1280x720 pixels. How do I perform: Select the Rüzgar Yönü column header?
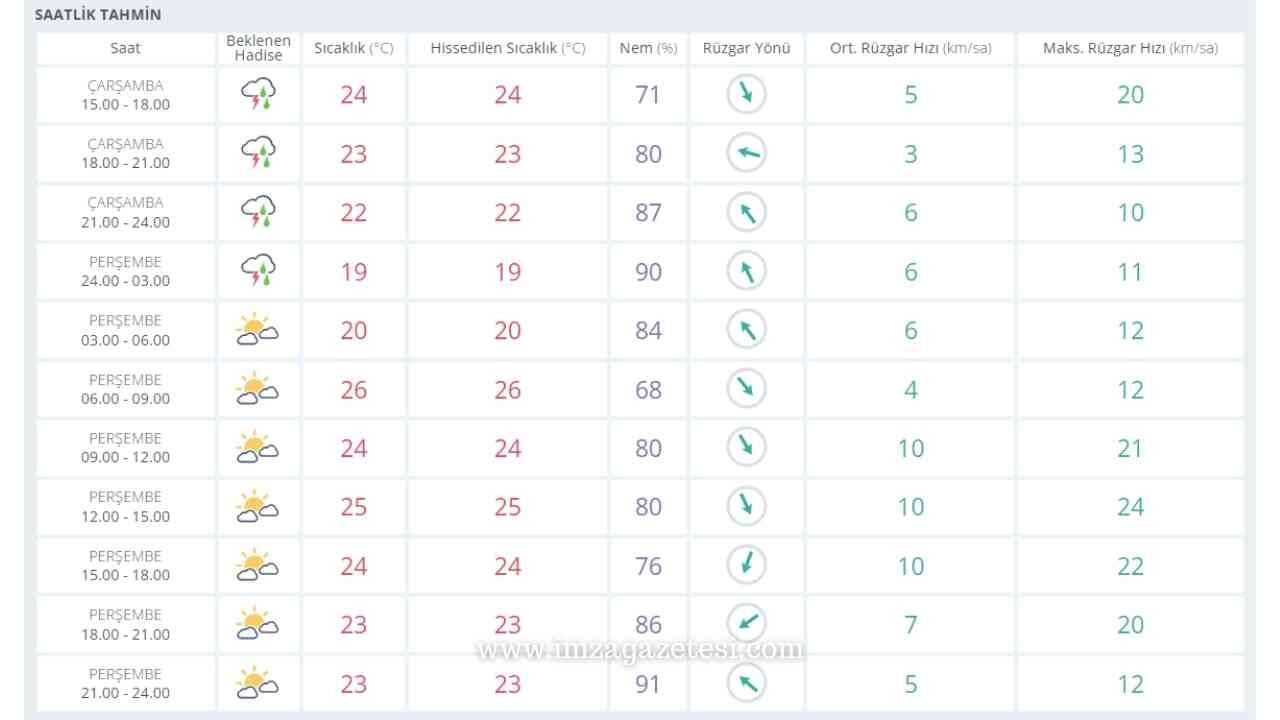click(746, 48)
